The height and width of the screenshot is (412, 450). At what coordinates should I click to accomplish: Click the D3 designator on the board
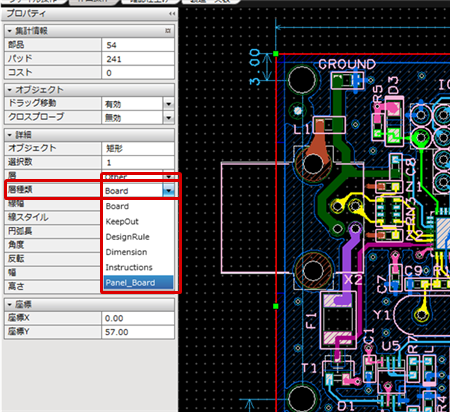[x=393, y=85]
